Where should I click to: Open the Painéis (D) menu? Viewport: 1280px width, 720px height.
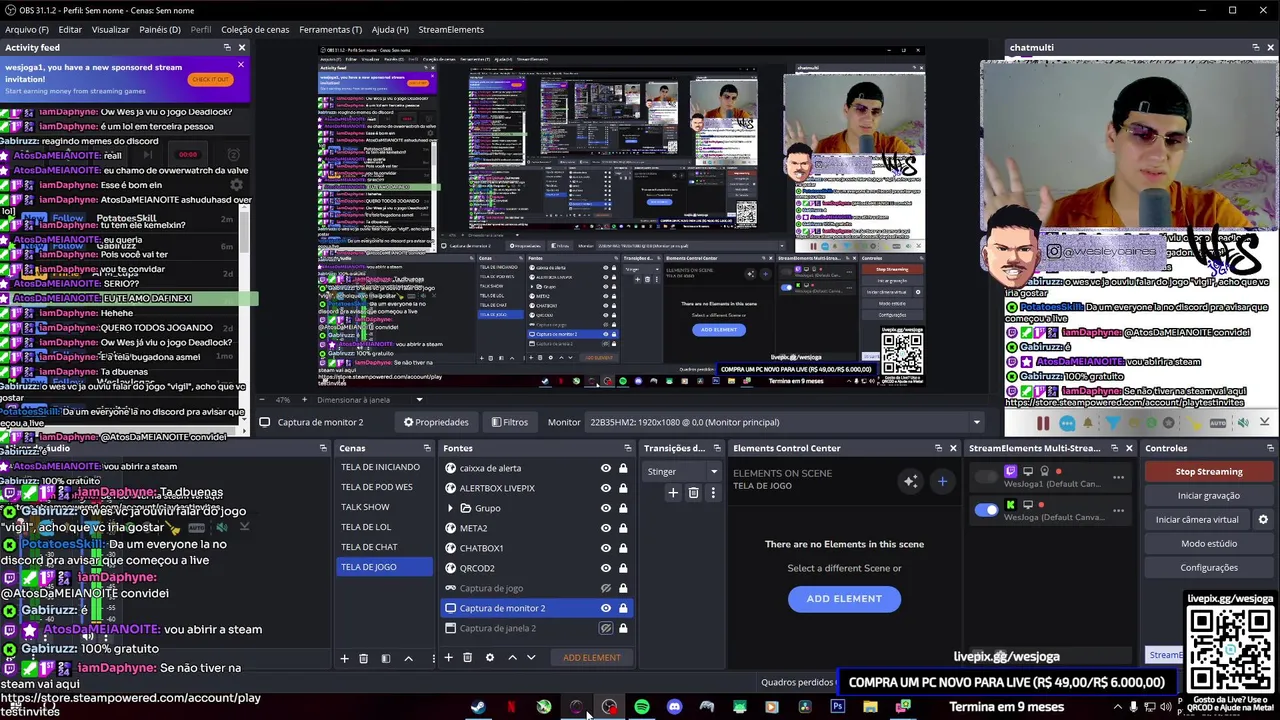(x=160, y=29)
